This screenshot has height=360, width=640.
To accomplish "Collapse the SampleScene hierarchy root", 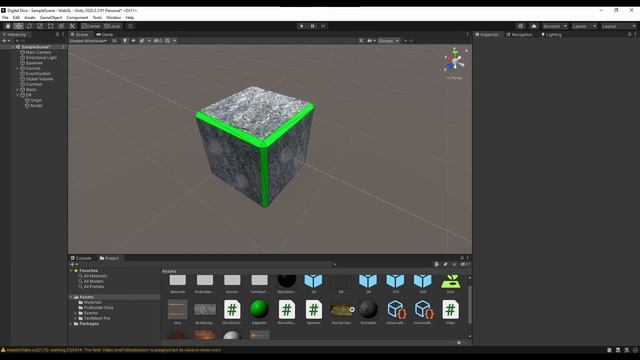I will 13,47.
